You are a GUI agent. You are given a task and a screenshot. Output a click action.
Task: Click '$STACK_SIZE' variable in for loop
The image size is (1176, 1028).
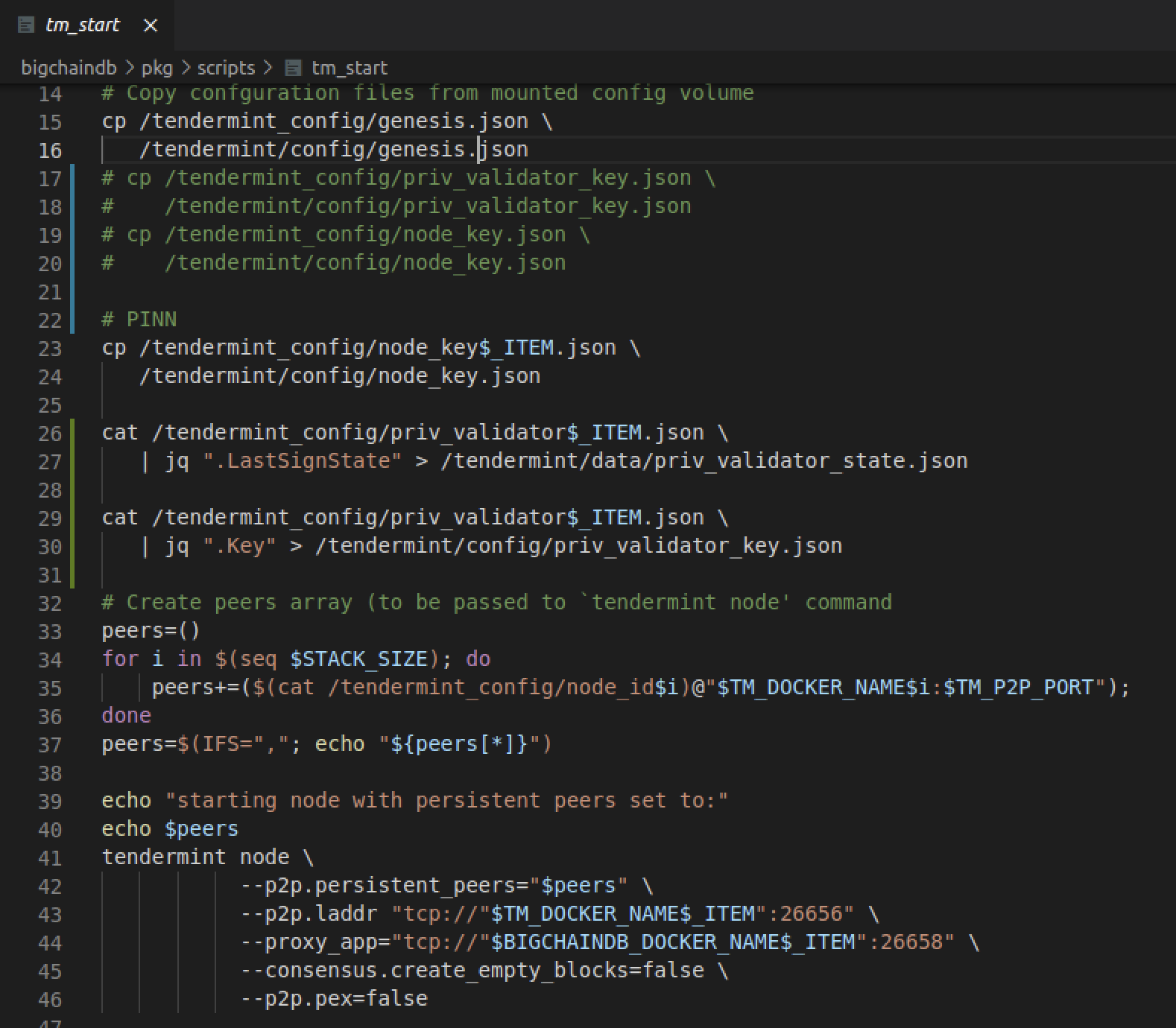point(358,659)
